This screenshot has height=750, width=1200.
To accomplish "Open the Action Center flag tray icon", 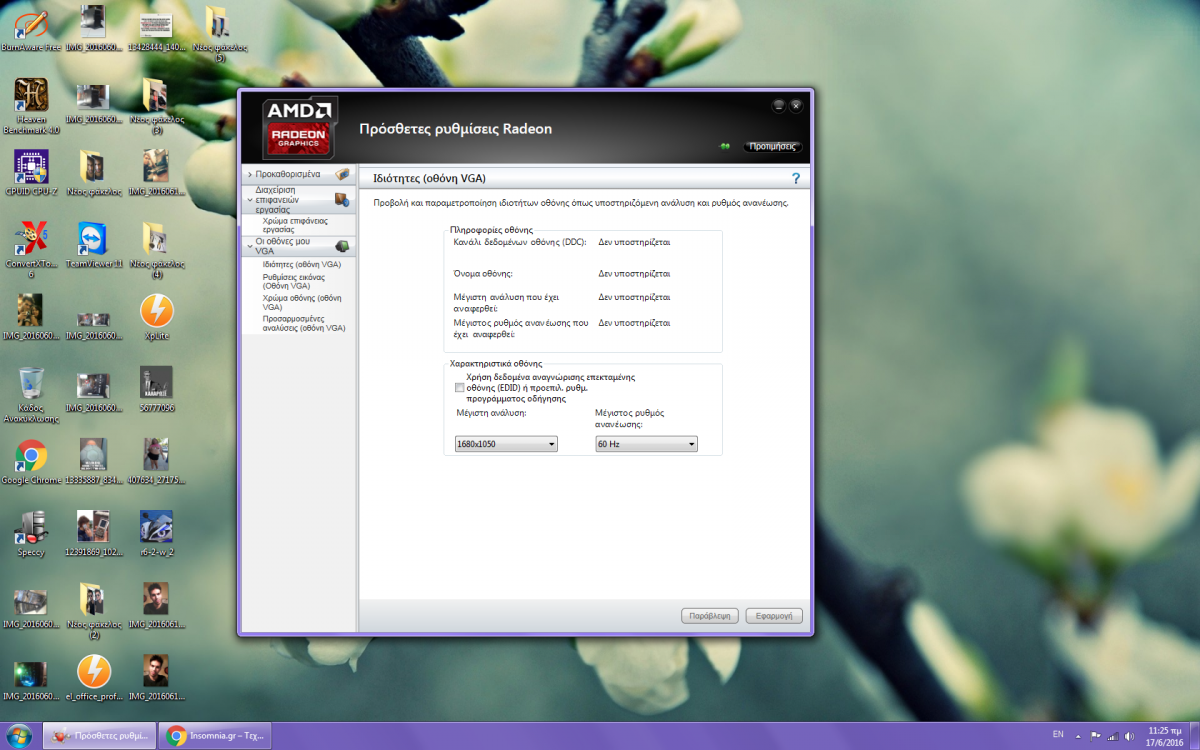I will (x=1096, y=736).
